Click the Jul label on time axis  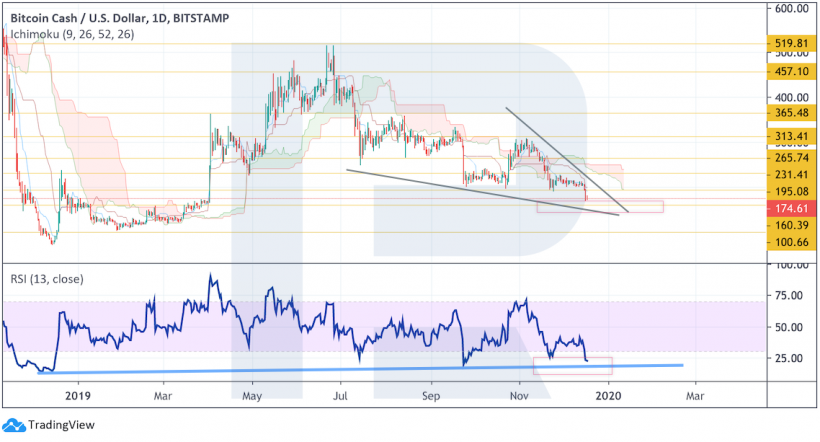pos(340,396)
